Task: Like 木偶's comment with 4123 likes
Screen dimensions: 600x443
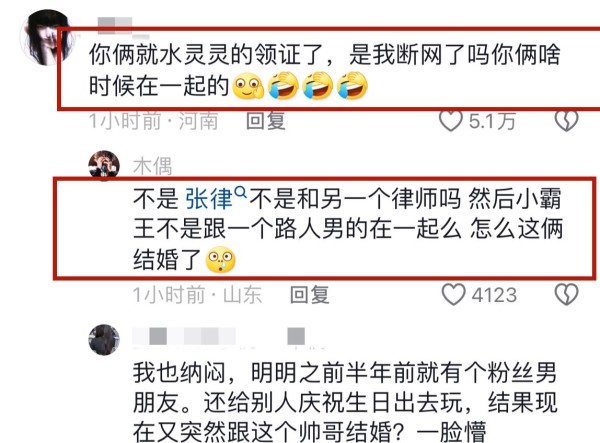Action: 453,295
